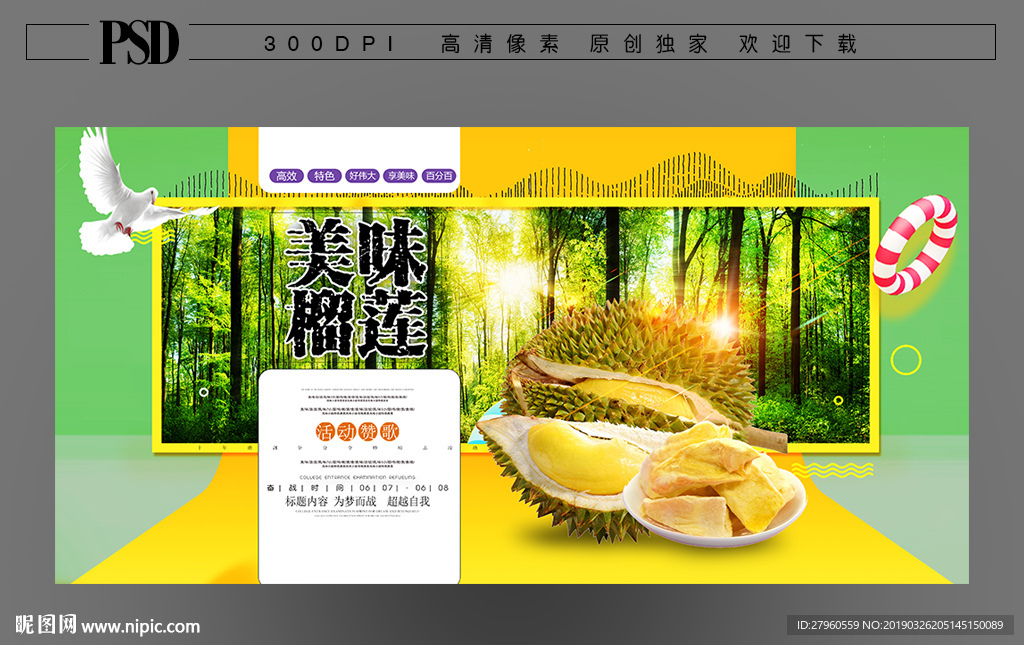Click the 欢迎下载 header text

coord(798,43)
